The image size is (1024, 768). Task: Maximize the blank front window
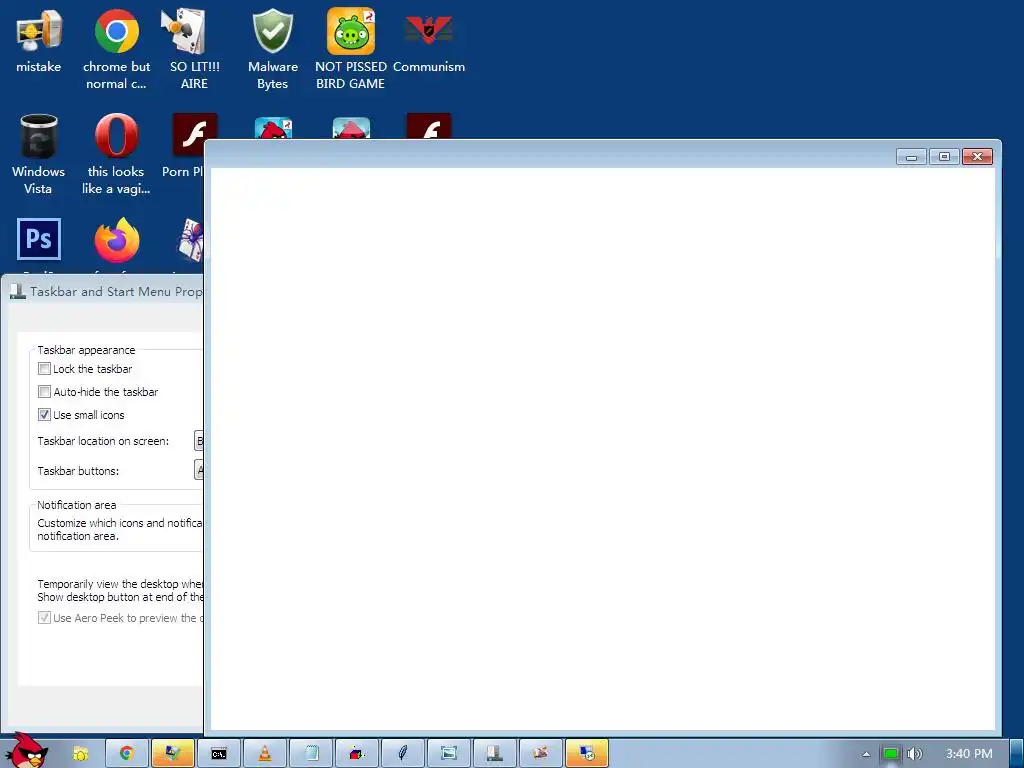click(x=944, y=157)
